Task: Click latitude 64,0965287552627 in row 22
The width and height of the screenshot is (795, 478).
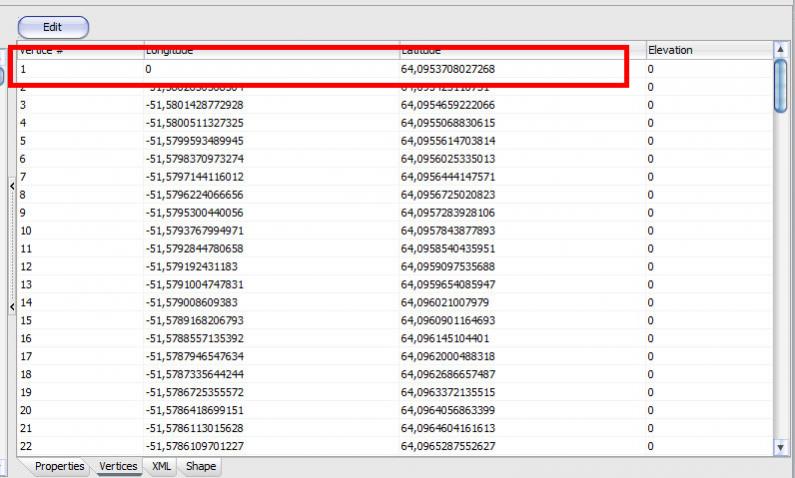Action: 447,446
